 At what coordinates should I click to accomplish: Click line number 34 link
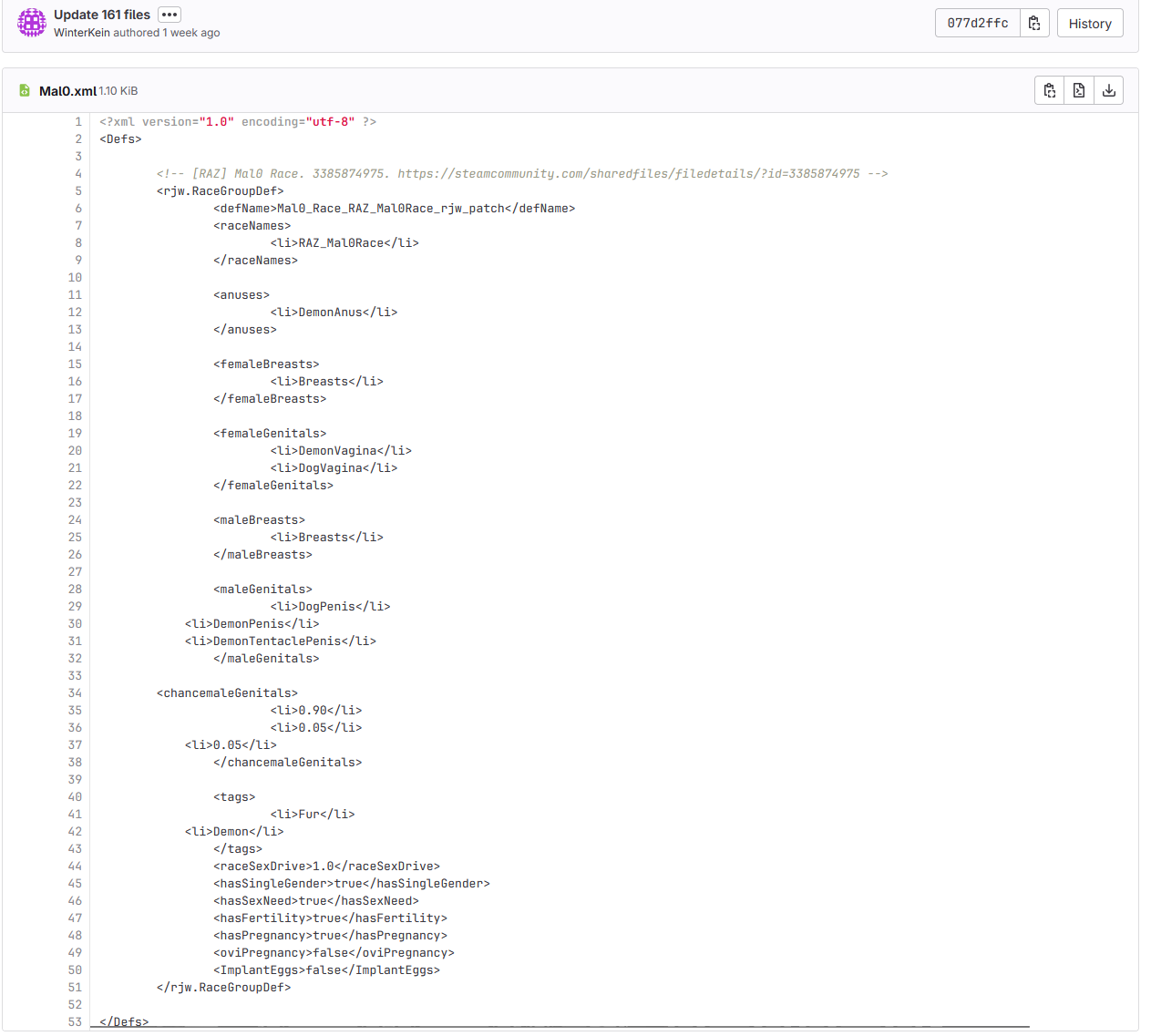click(75, 693)
